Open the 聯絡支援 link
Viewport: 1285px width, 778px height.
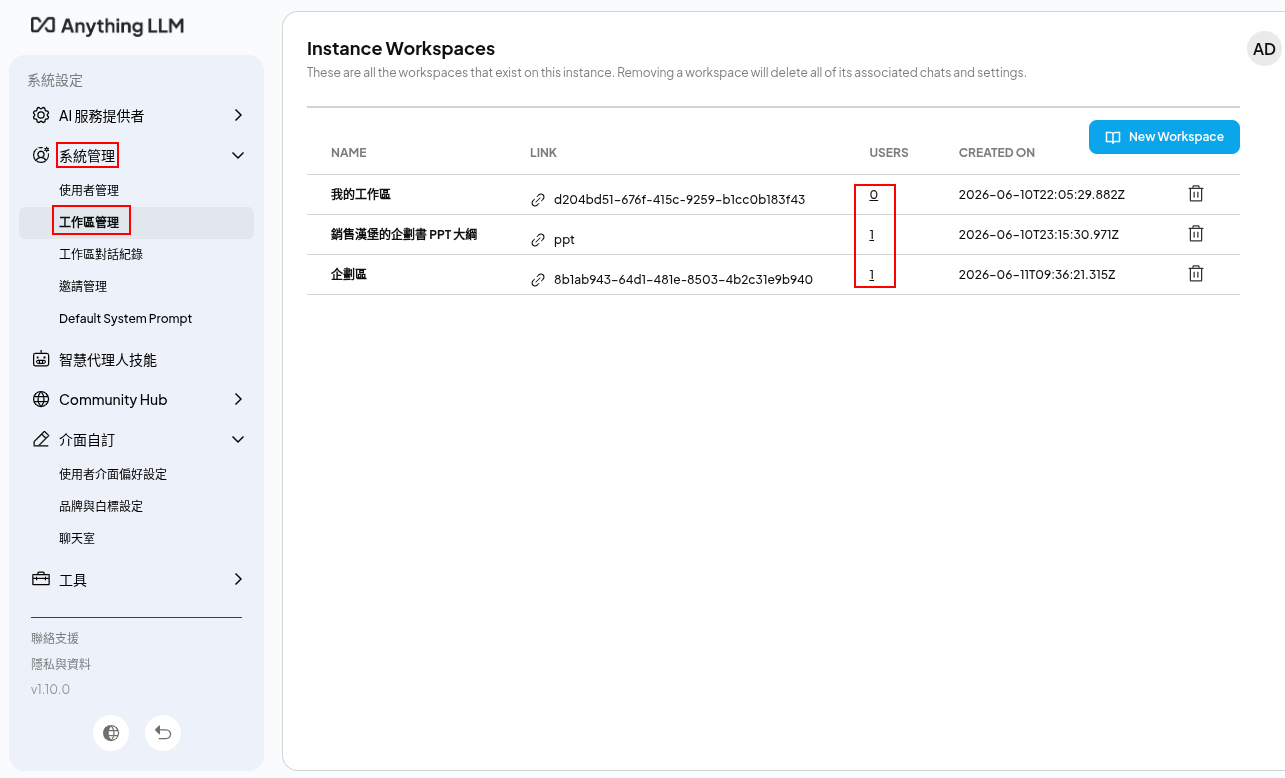point(55,638)
